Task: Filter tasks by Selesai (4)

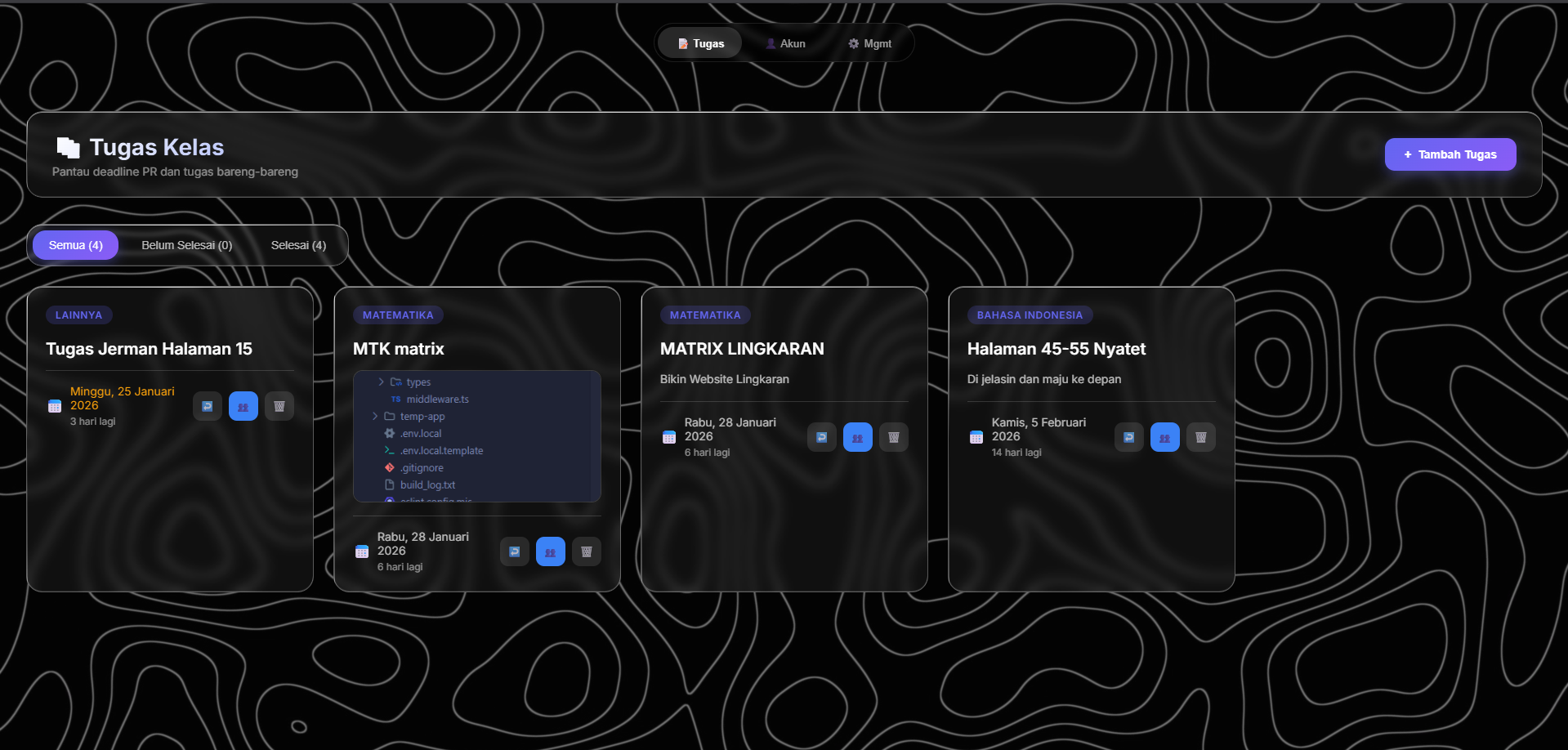Action: point(298,245)
